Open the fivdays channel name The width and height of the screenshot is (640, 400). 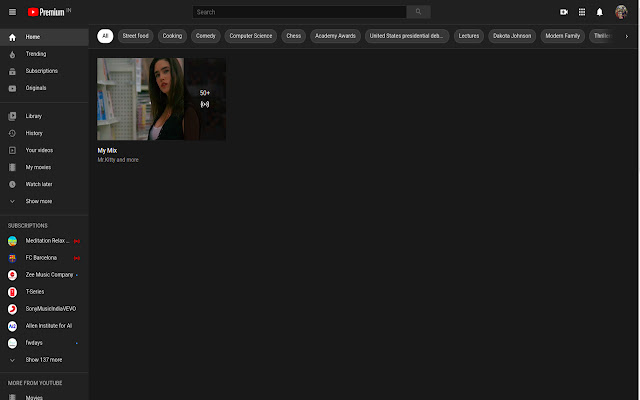(34, 343)
